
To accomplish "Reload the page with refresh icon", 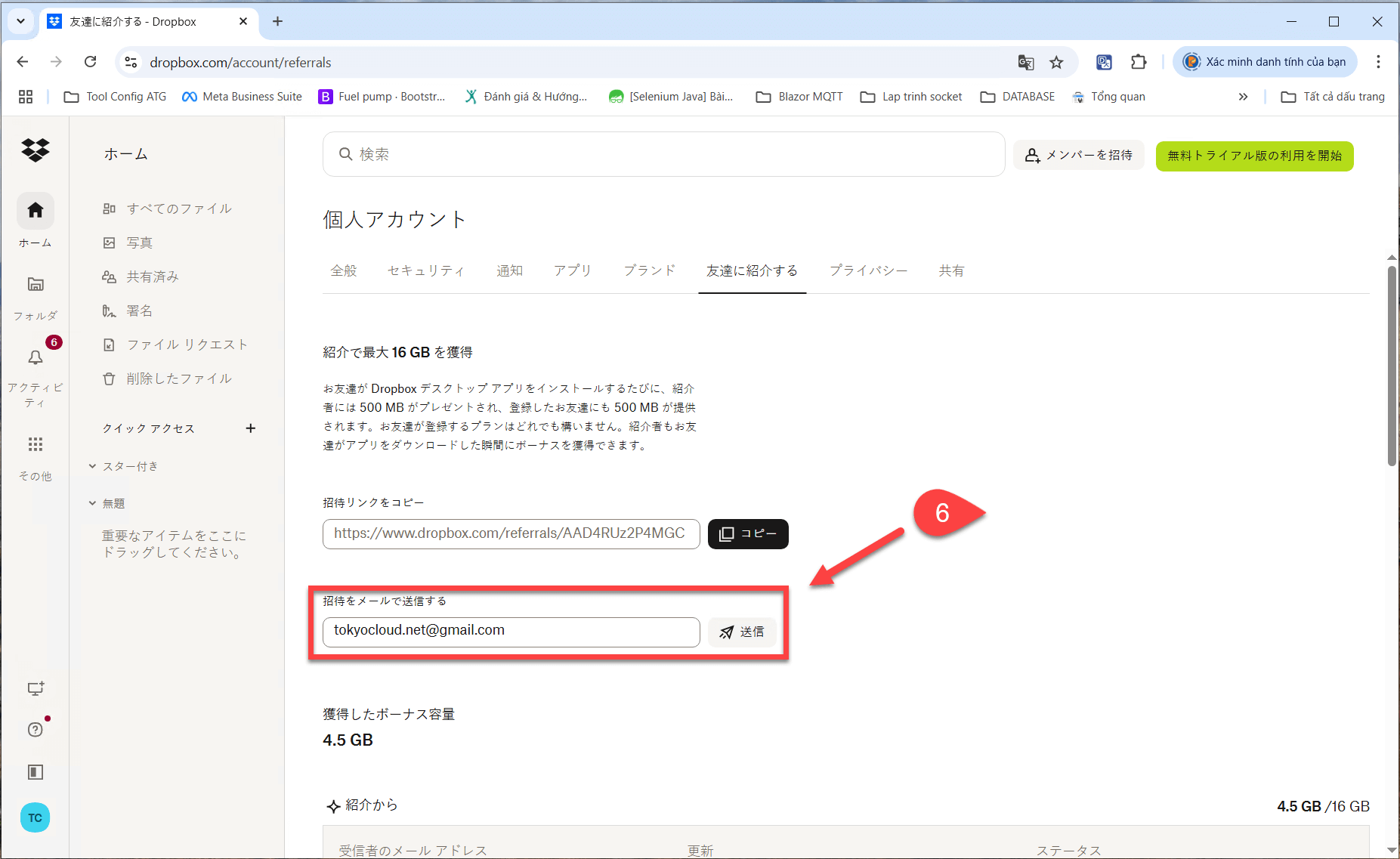I will 90,62.
